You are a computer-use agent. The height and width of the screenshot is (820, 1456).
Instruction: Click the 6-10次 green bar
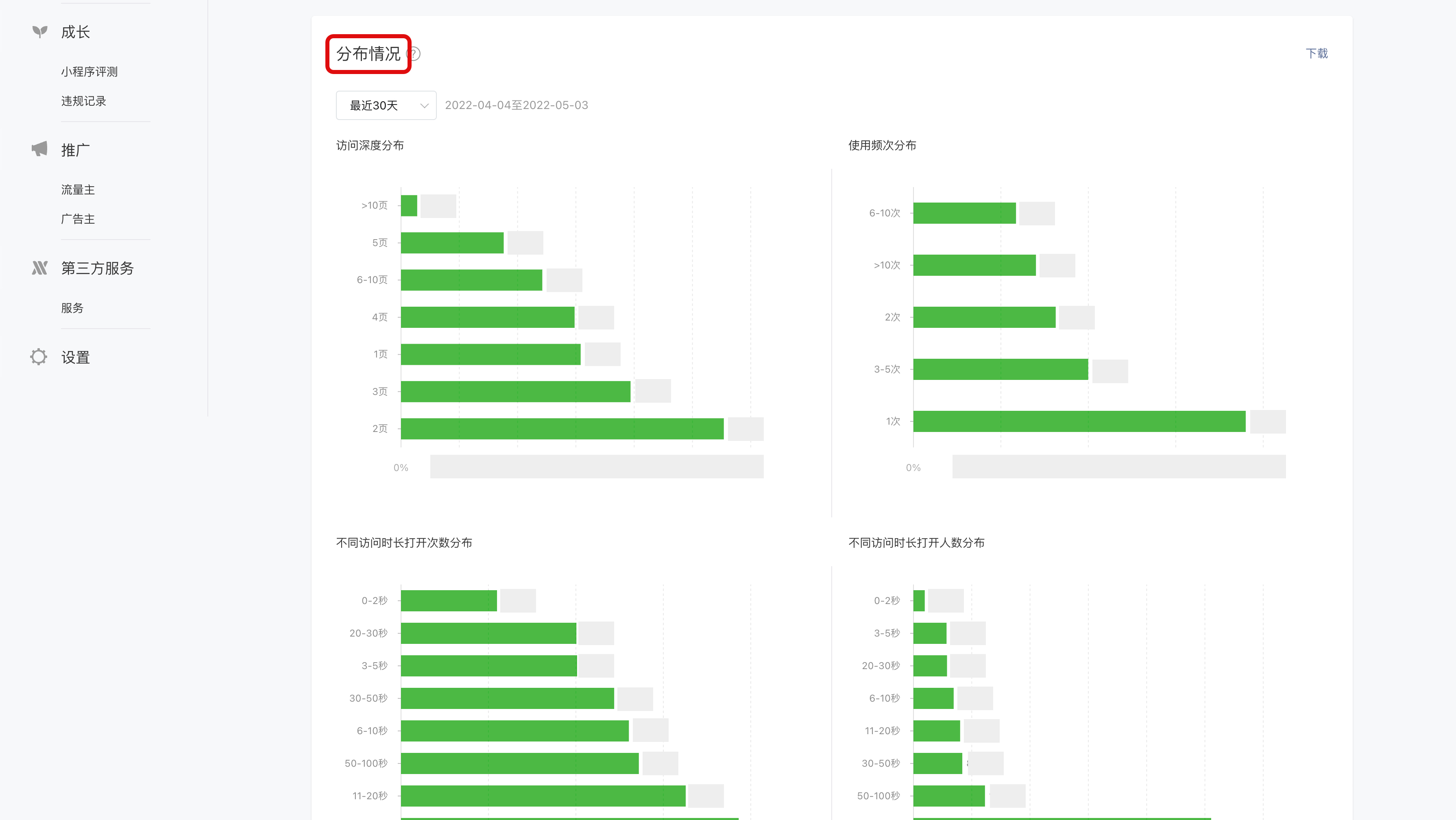click(x=965, y=213)
